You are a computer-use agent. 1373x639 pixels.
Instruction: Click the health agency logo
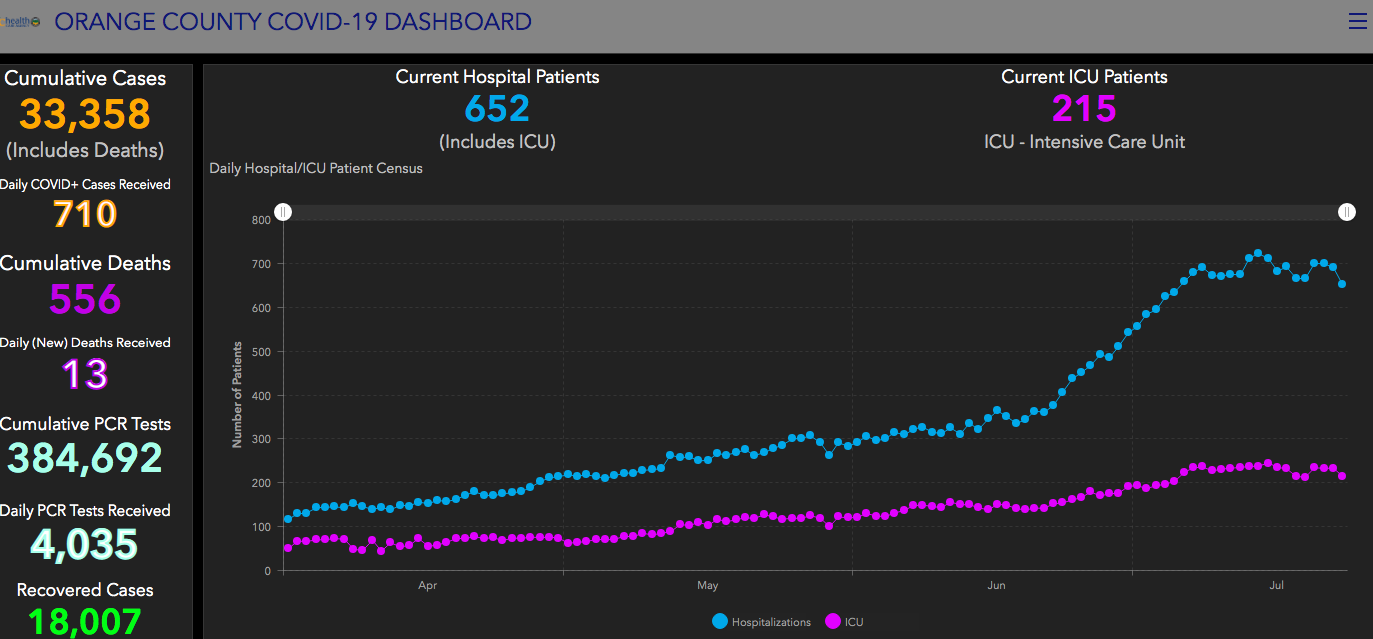point(21,21)
